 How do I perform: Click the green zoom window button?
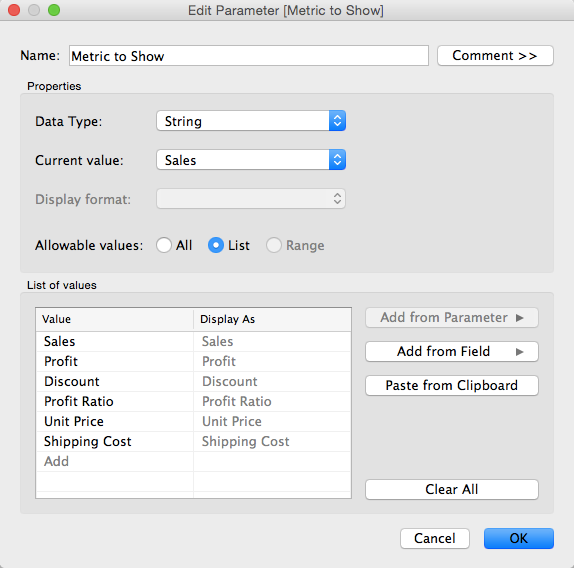(54, 10)
